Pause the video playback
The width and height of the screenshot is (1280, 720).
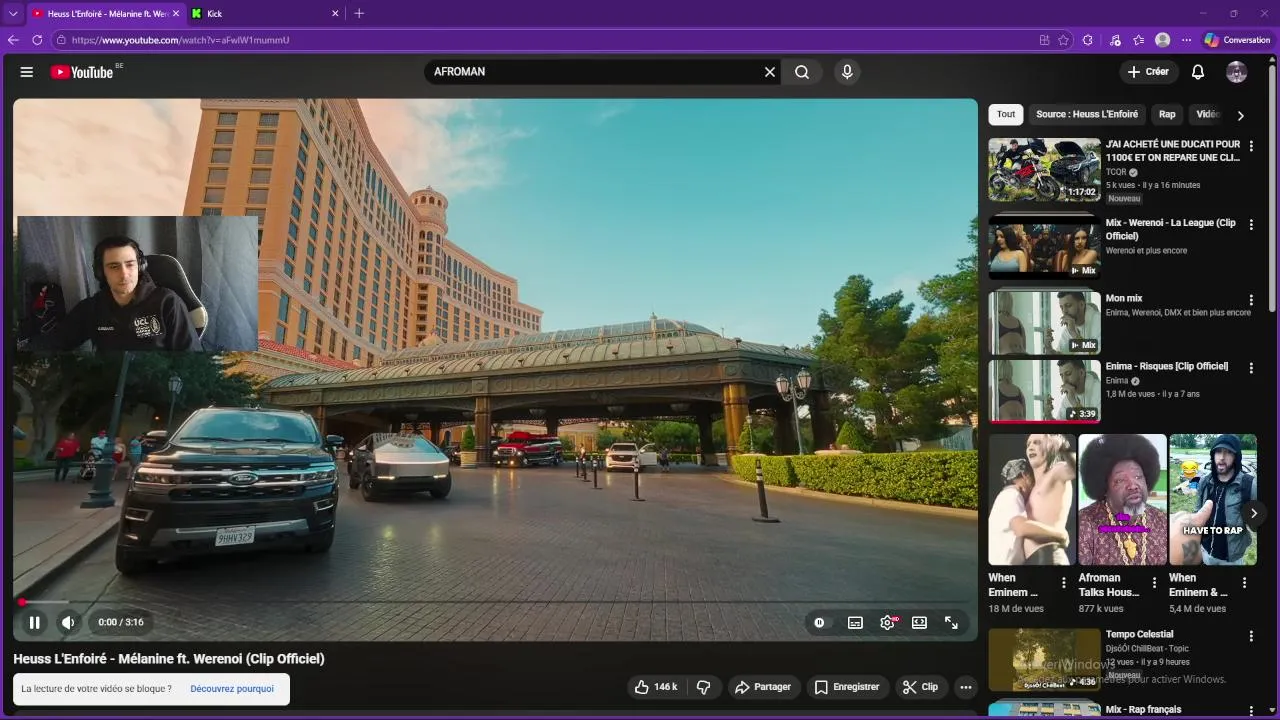point(35,622)
